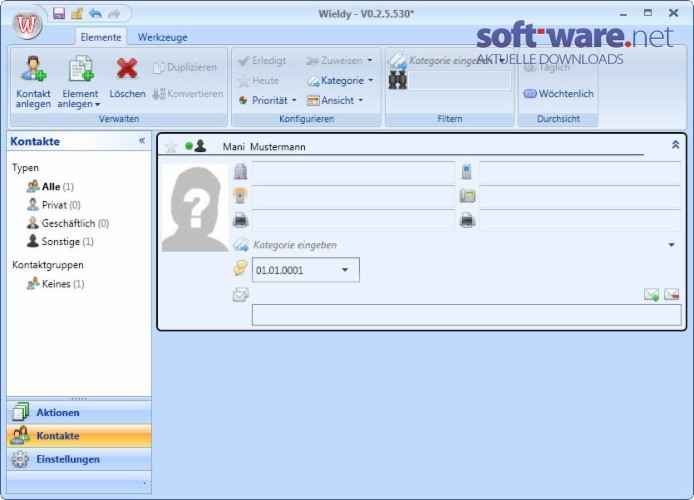Click the email envelopes icon

240,294
